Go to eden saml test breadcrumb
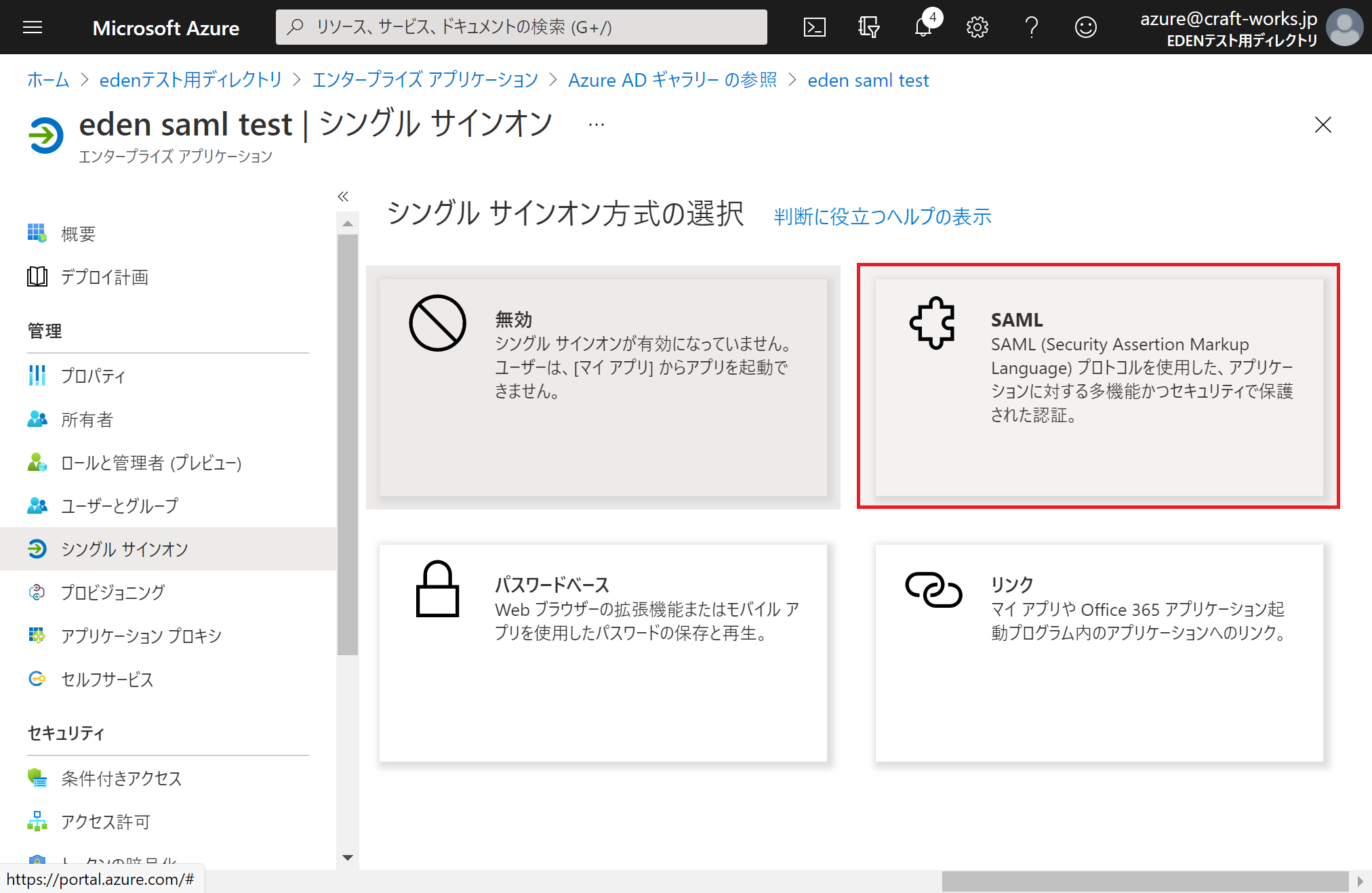The width and height of the screenshot is (1372, 893). pyautogui.click(x=868, y=80)
